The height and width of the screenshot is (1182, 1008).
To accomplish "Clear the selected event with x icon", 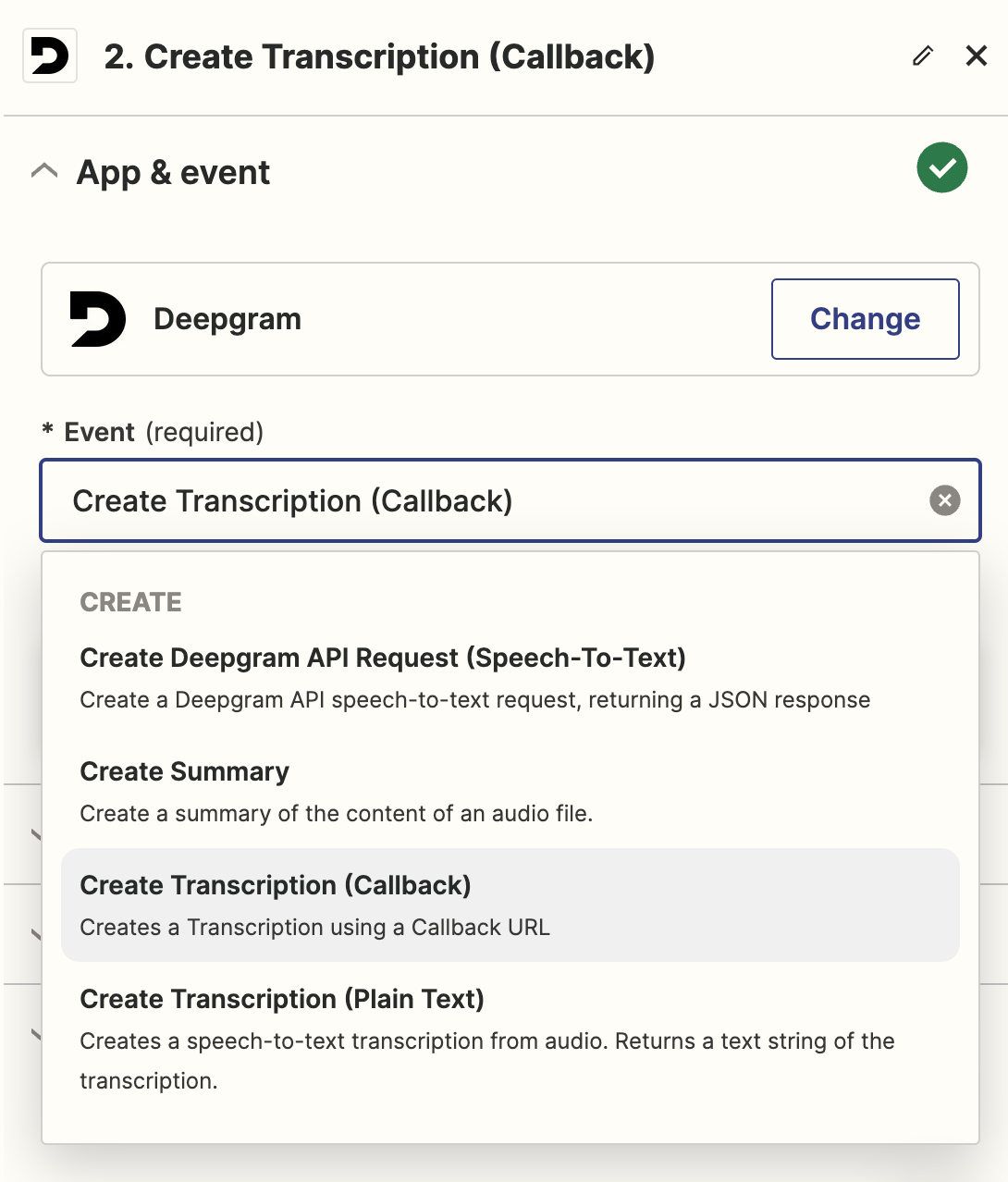I will pyautogui.click(x=944, y=500).
